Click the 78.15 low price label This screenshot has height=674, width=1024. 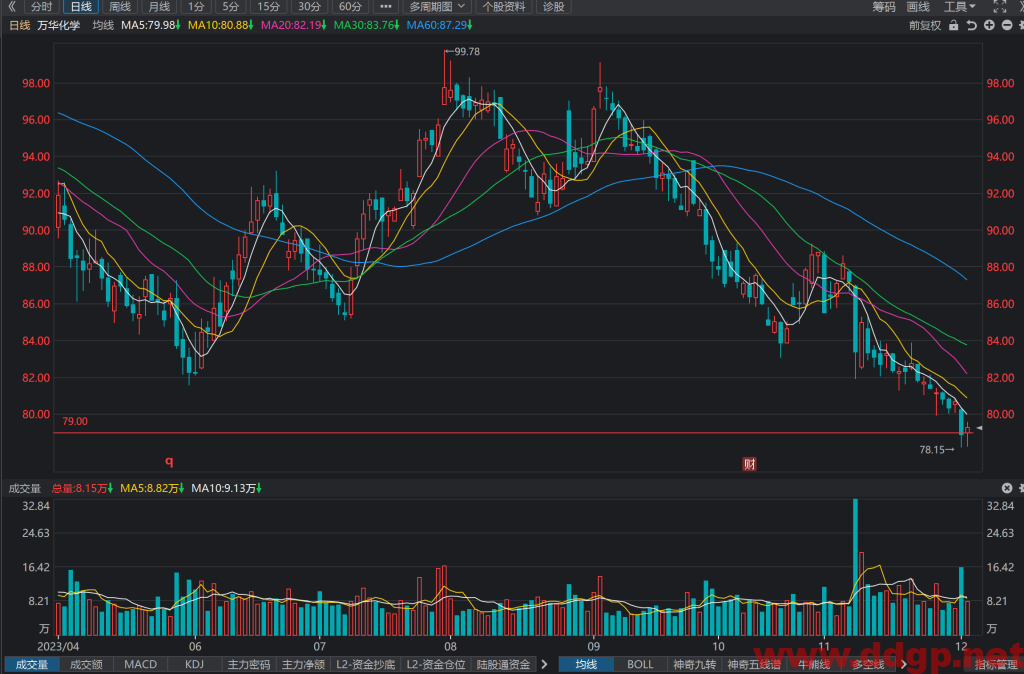pos(932,449)
